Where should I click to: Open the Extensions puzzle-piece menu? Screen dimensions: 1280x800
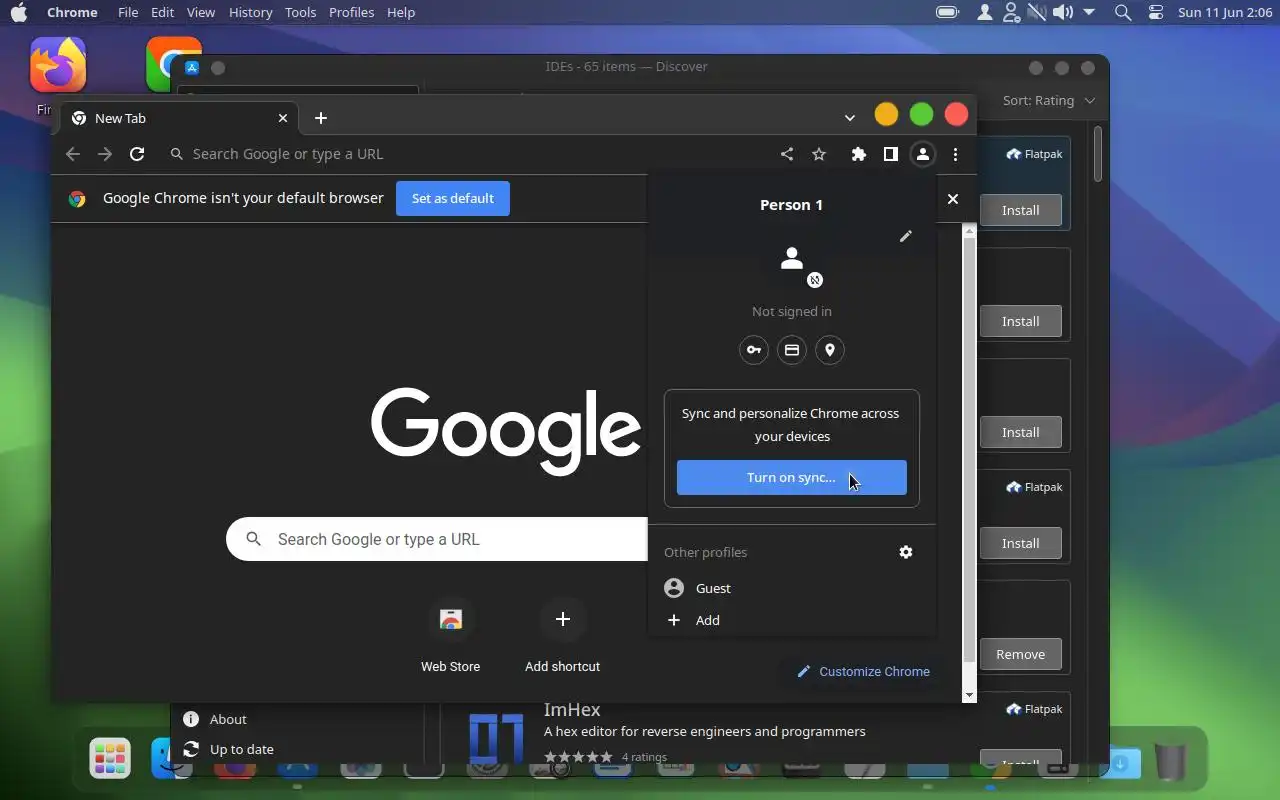858,154
